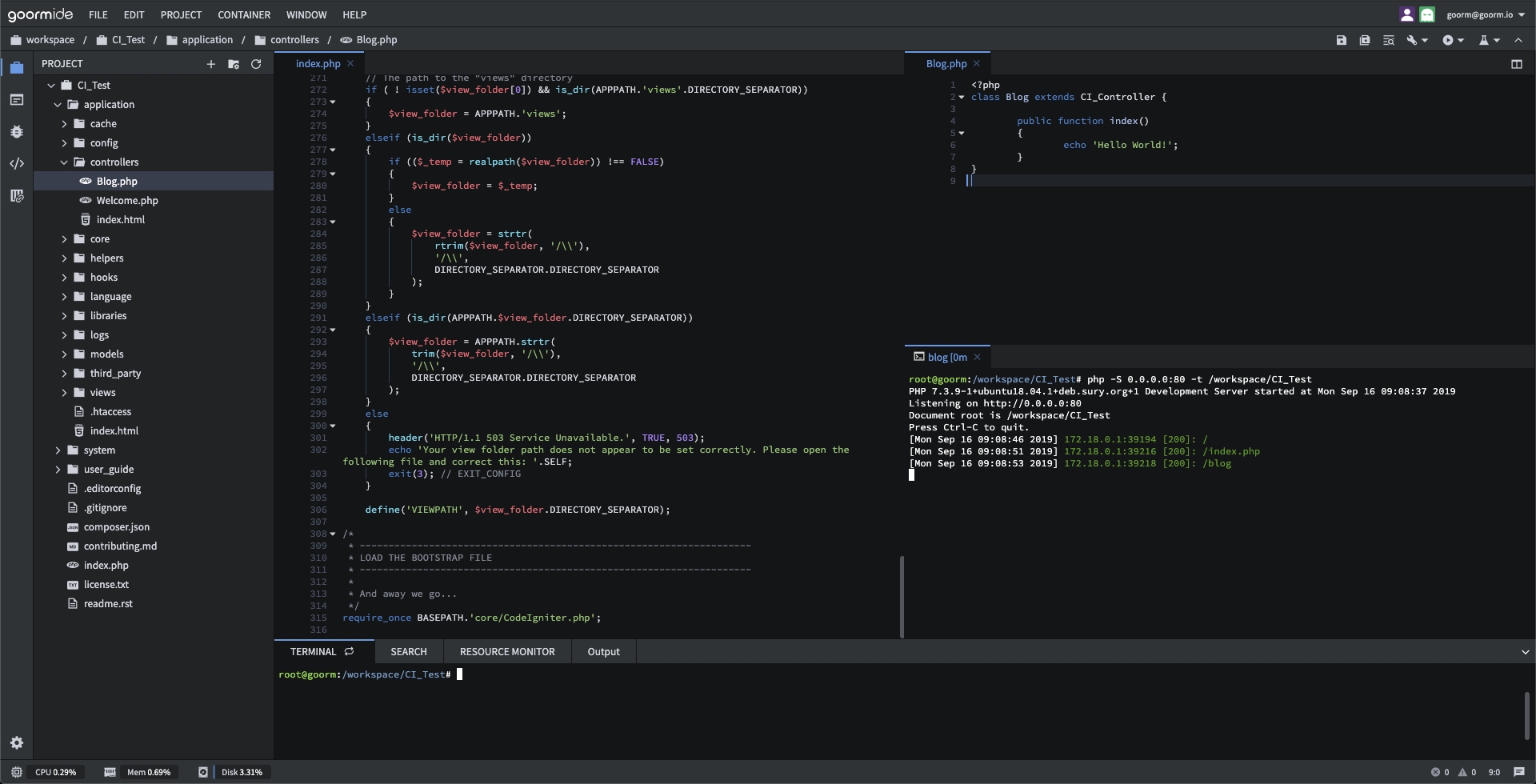1536x784 pixels.
Task: Open the debug bug icon in sidebar
Action: [x=17, y=132]
